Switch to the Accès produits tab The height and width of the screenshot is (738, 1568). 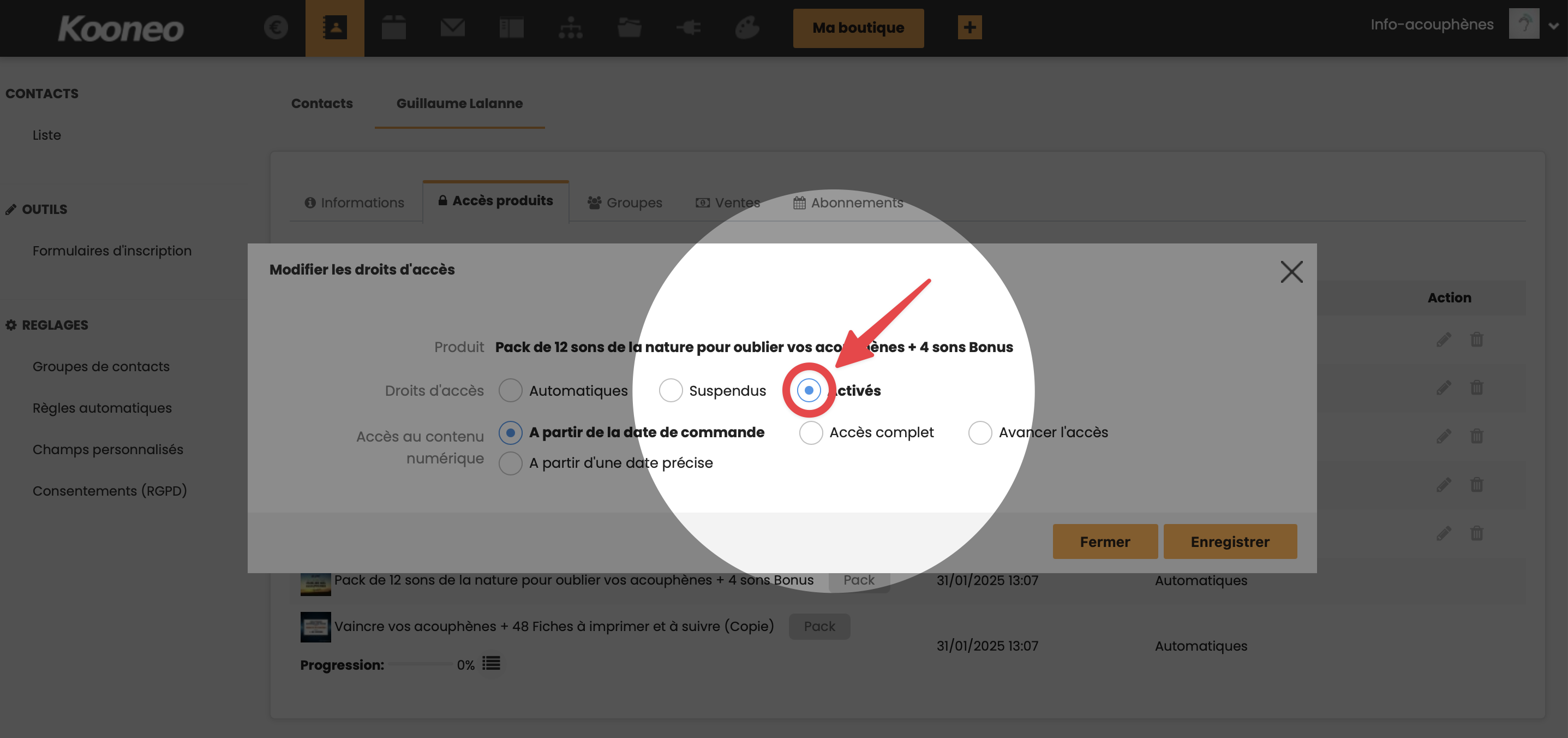(495, 201)
